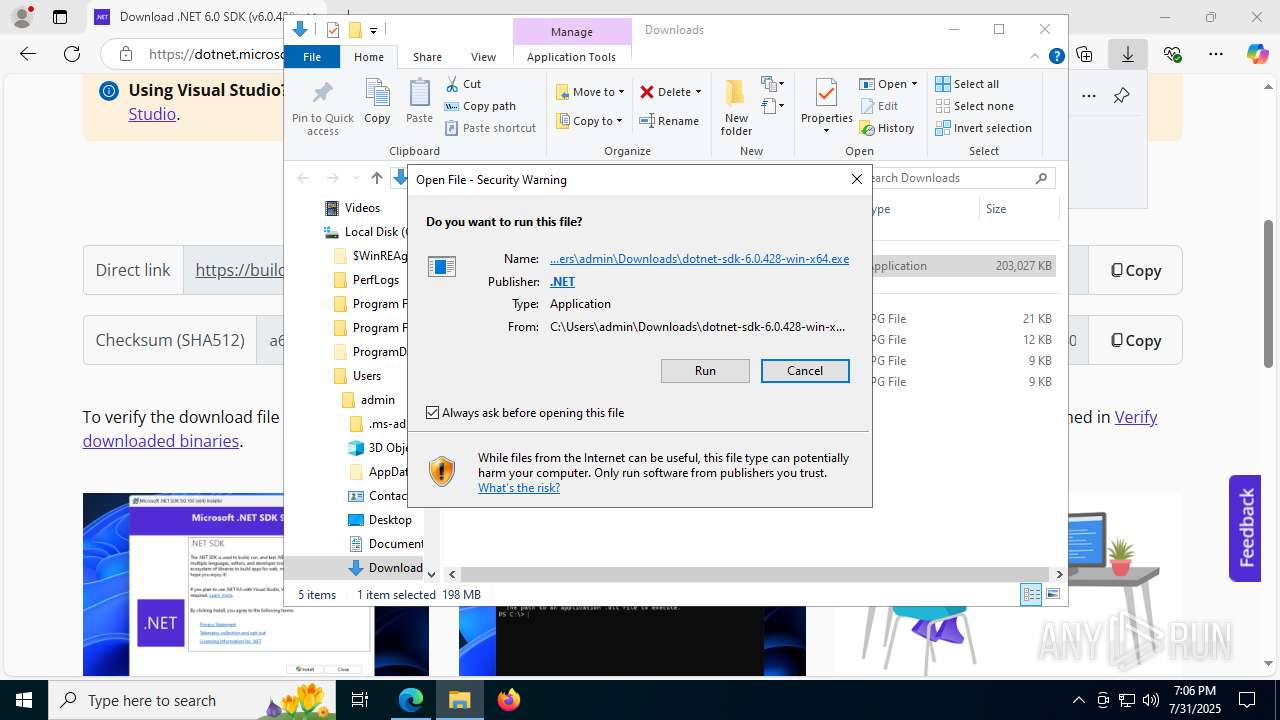Screen dimensions: 1280x720
Task: Click the Feedback side button
Action: tap(1245, 528)
